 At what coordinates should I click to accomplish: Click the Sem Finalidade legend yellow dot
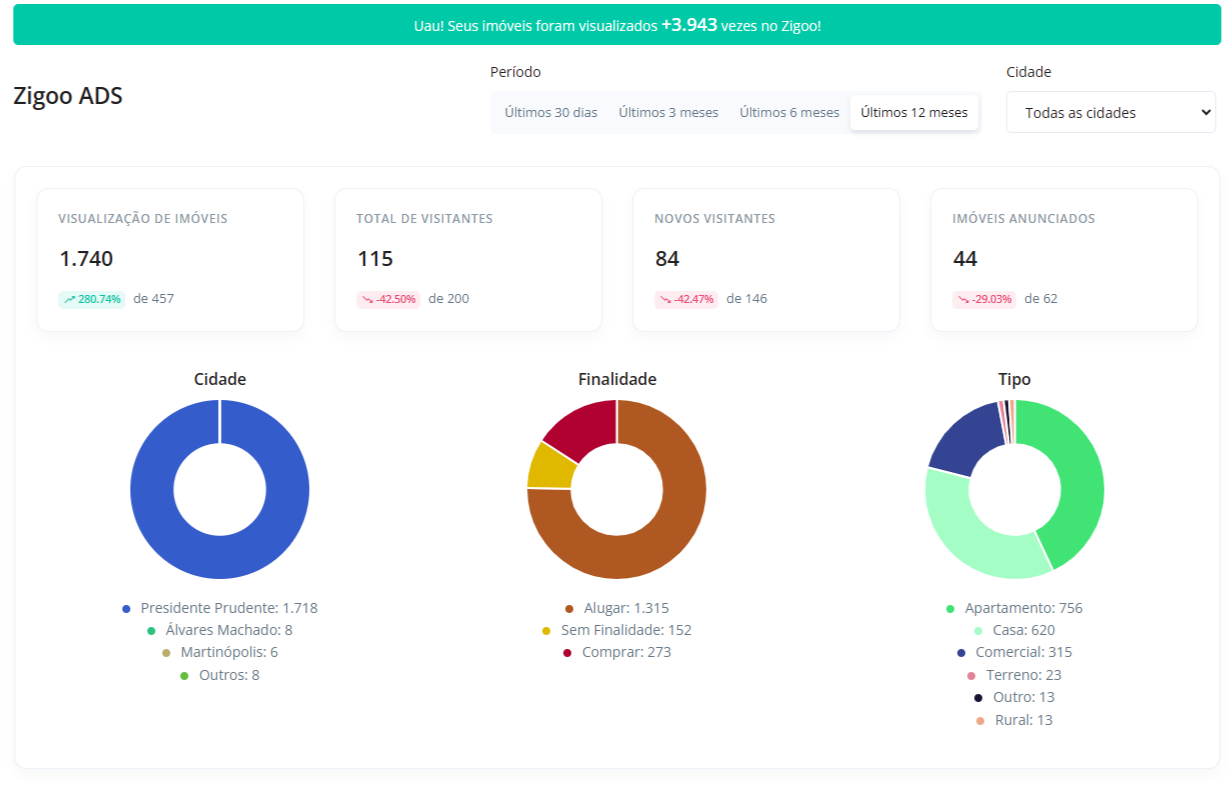(546, 631)
